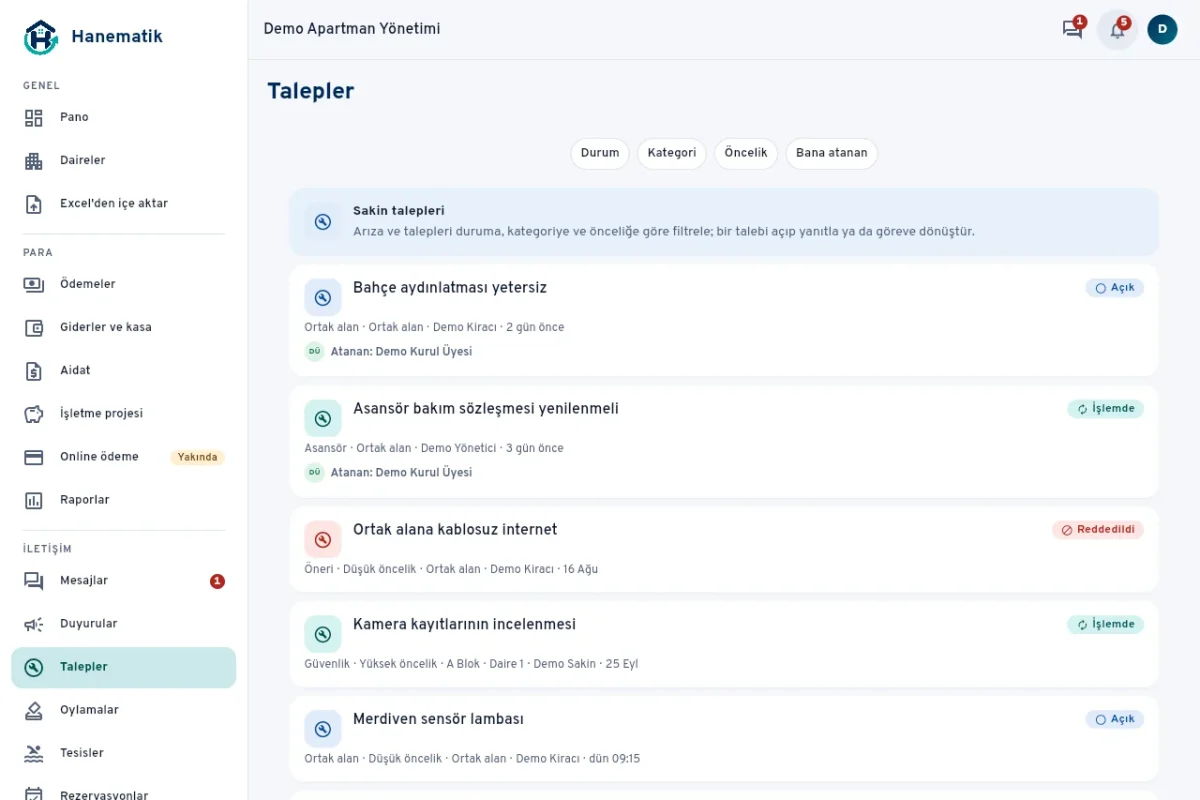The image size is (1200, 800).
Task: Open Rezervasyonlar in the sidebar
Action: pos(124,795)
